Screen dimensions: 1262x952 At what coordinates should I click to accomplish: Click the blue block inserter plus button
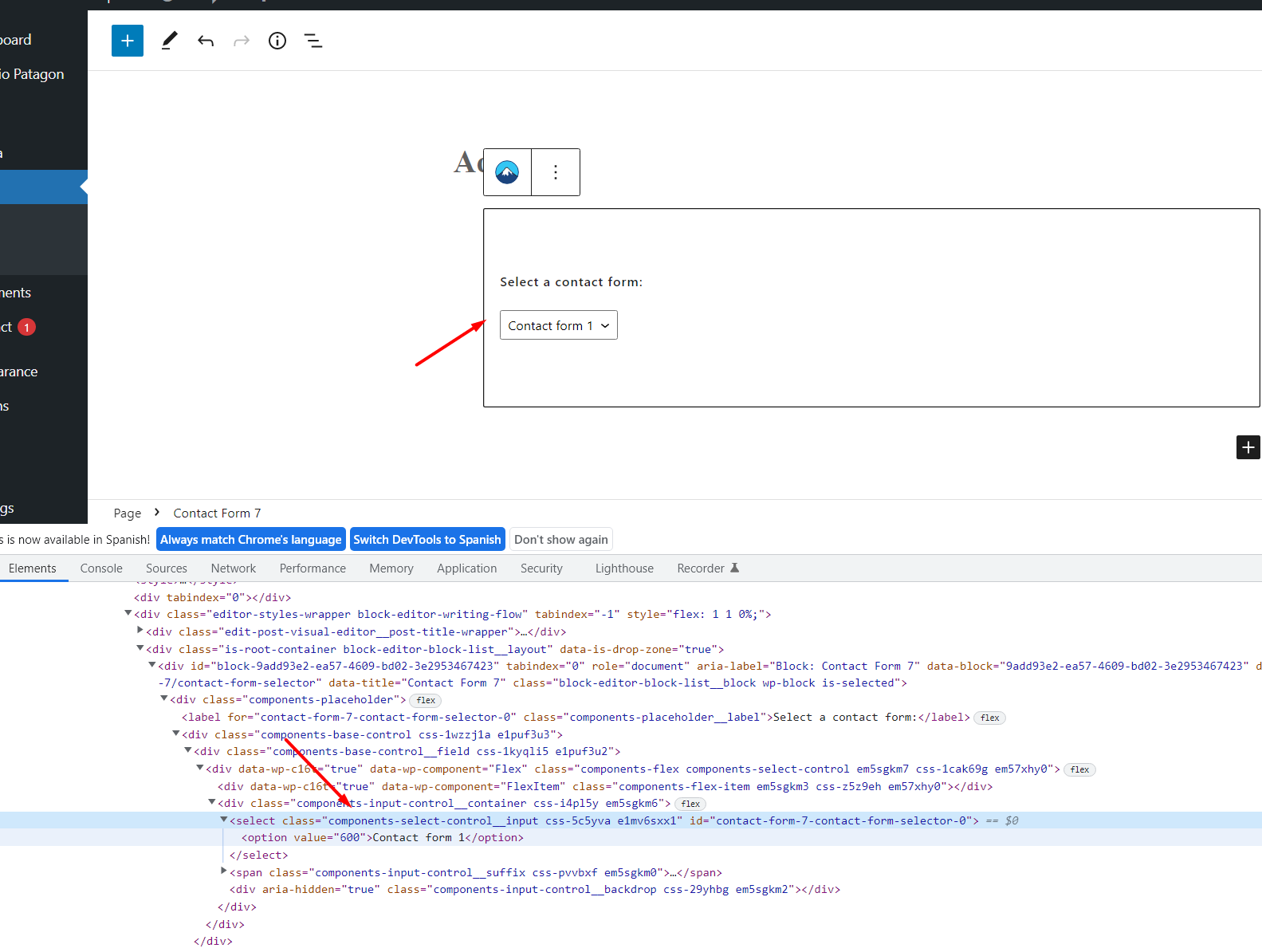coord(128,41)
